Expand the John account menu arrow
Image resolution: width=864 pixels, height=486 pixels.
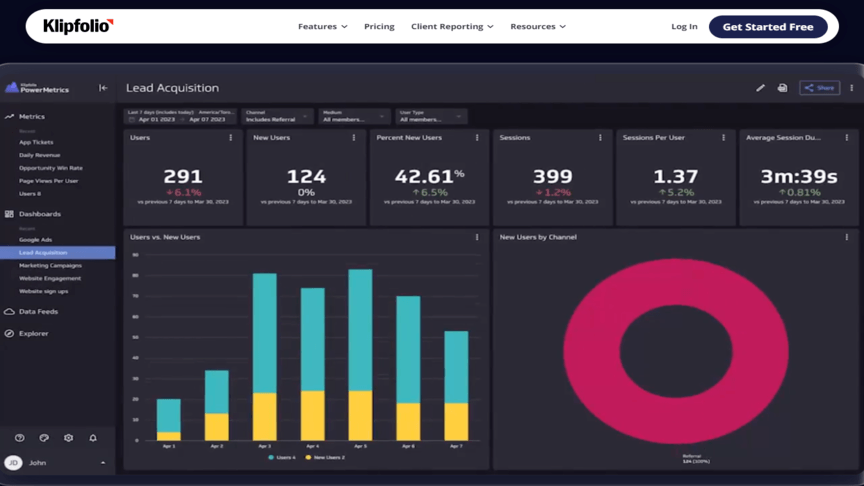[x=102, y=463]
